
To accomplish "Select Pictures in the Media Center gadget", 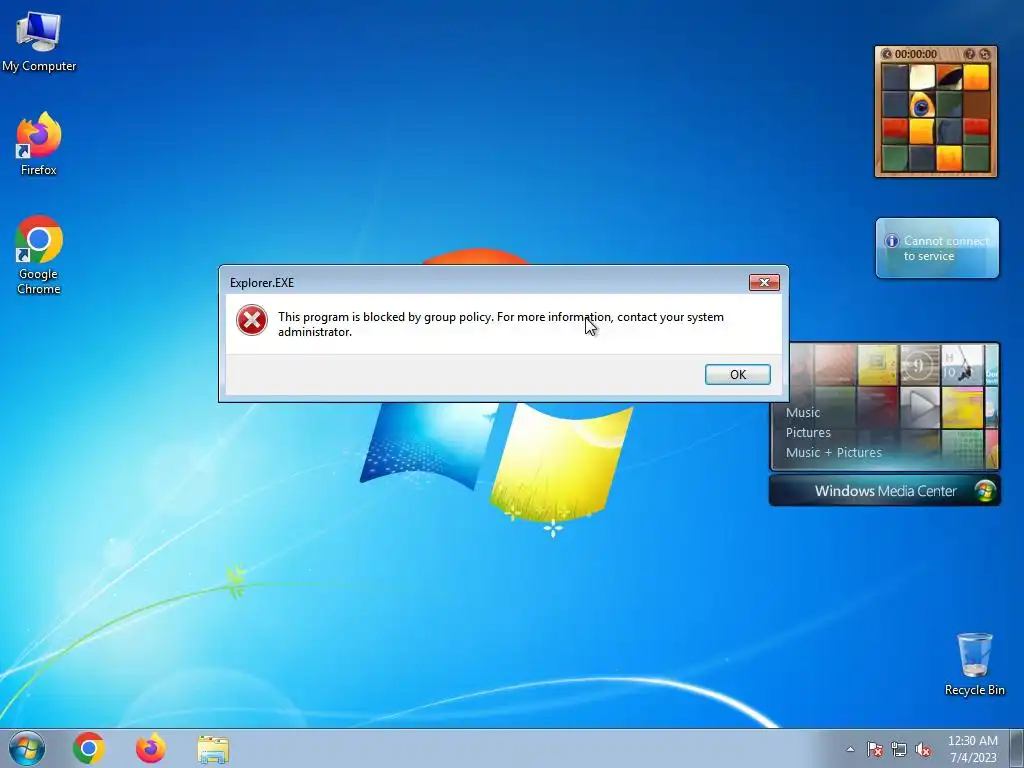I will [808, 432].
